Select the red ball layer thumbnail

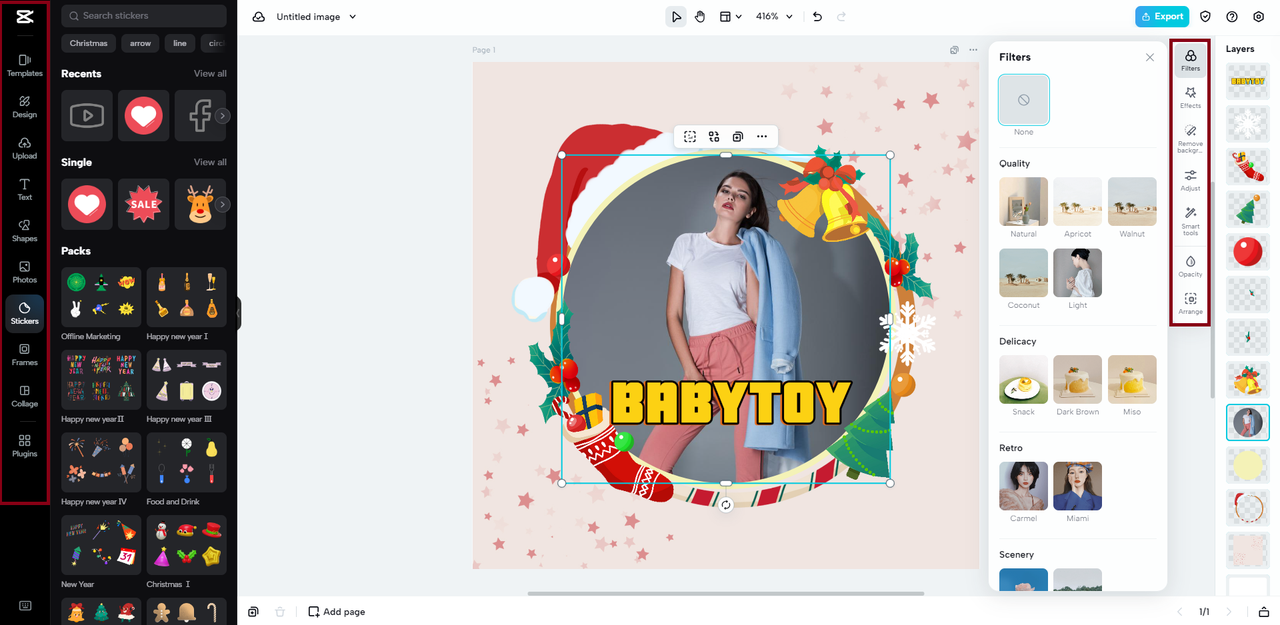click(x=1248, y=252)
